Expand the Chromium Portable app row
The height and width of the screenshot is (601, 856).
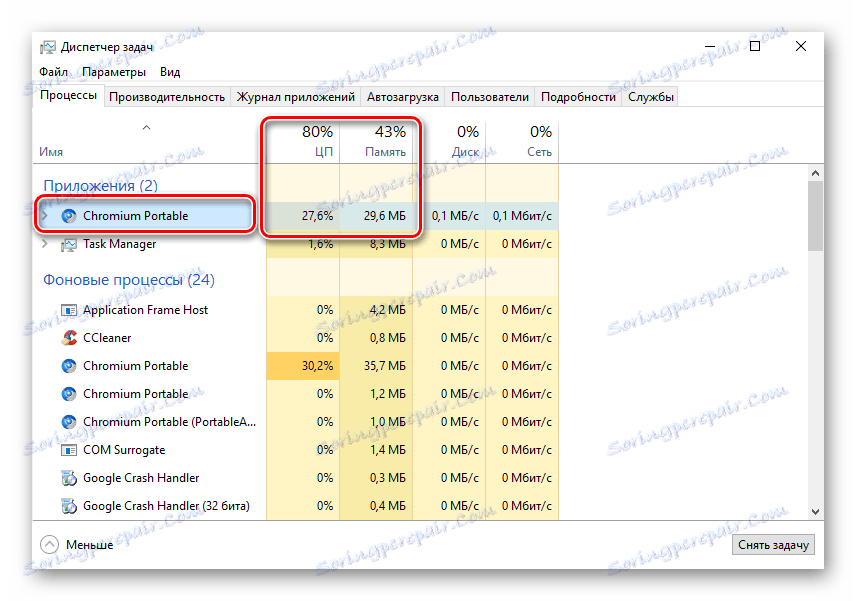pos(45,216)
